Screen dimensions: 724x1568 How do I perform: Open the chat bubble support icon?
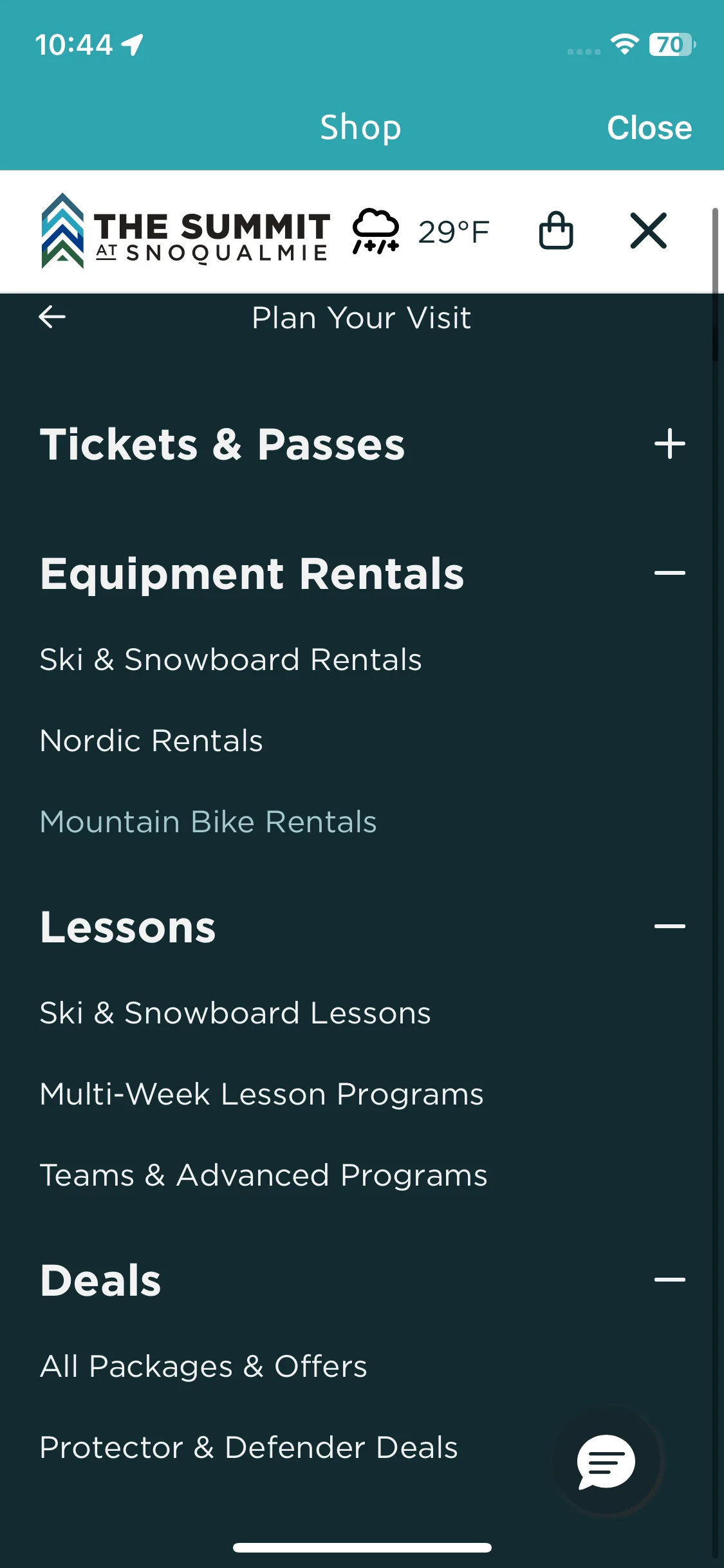(606, 1462)
